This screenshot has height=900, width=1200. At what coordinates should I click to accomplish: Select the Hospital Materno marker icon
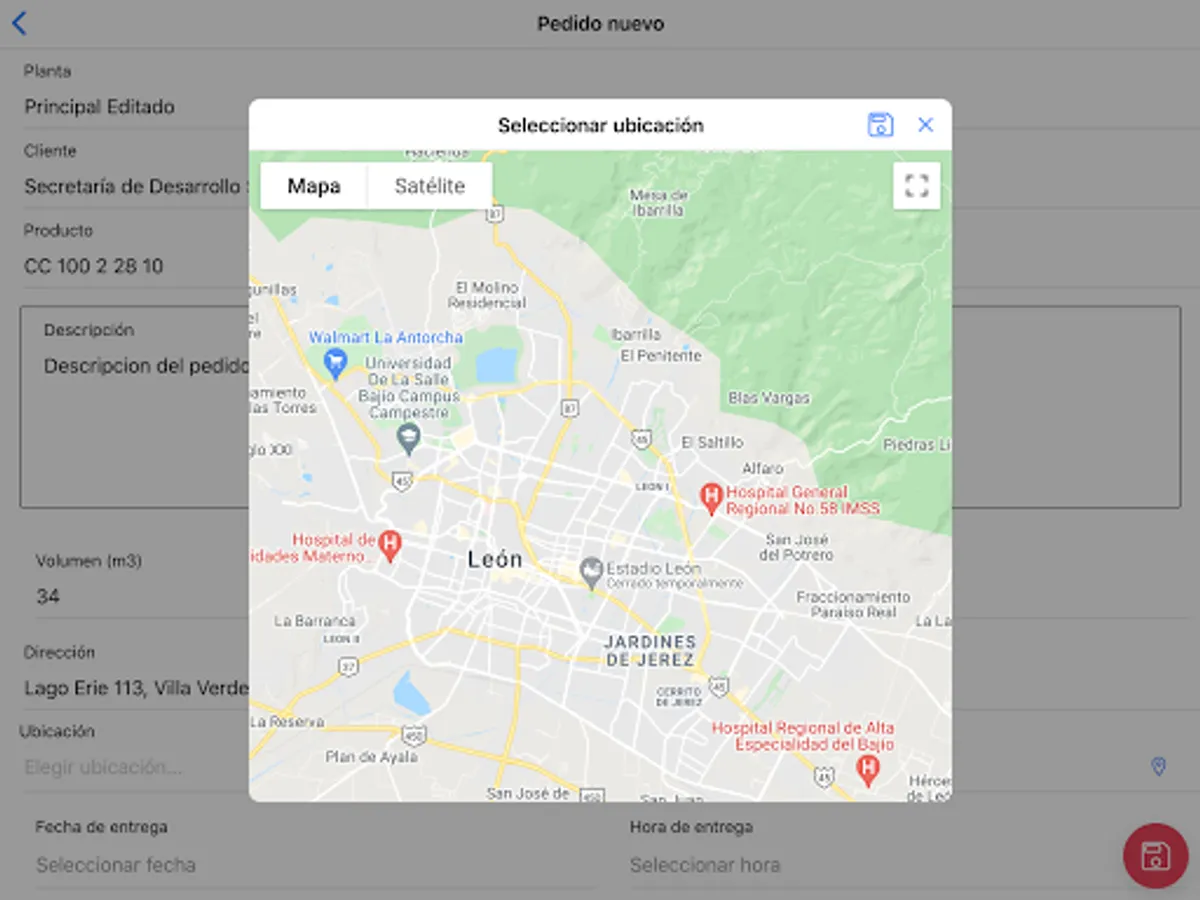point(391,546)
